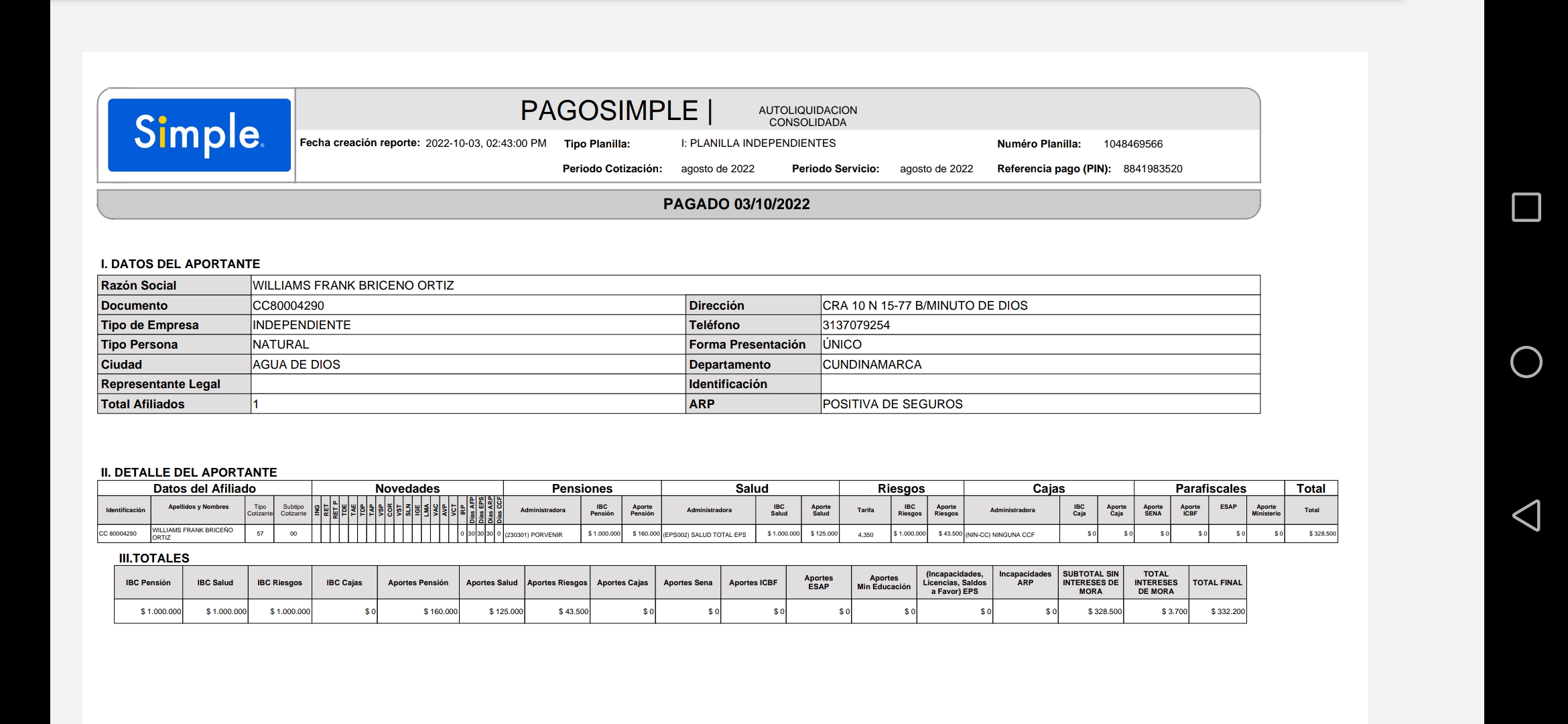1568x724 pixels.
Task: Tap the Teléfono number 3137079254
Action: click(x=856, y=325)
